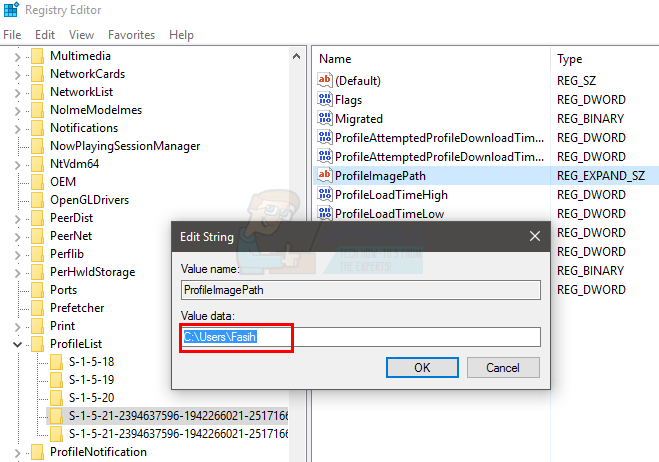Select the Ports folder icon

click(x=37, y=290)
